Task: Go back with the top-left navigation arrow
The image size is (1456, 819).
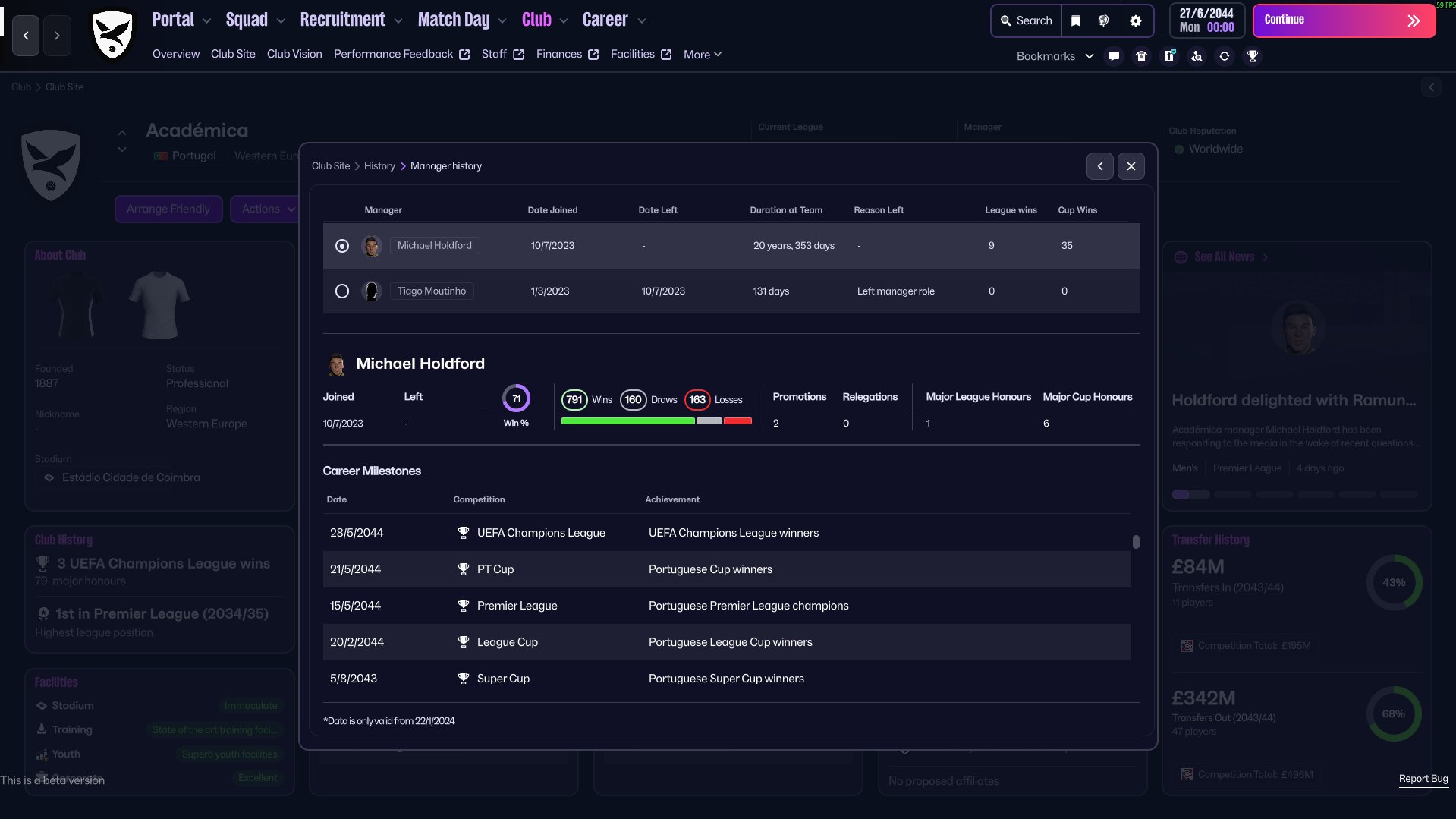Action: (26, 36)
